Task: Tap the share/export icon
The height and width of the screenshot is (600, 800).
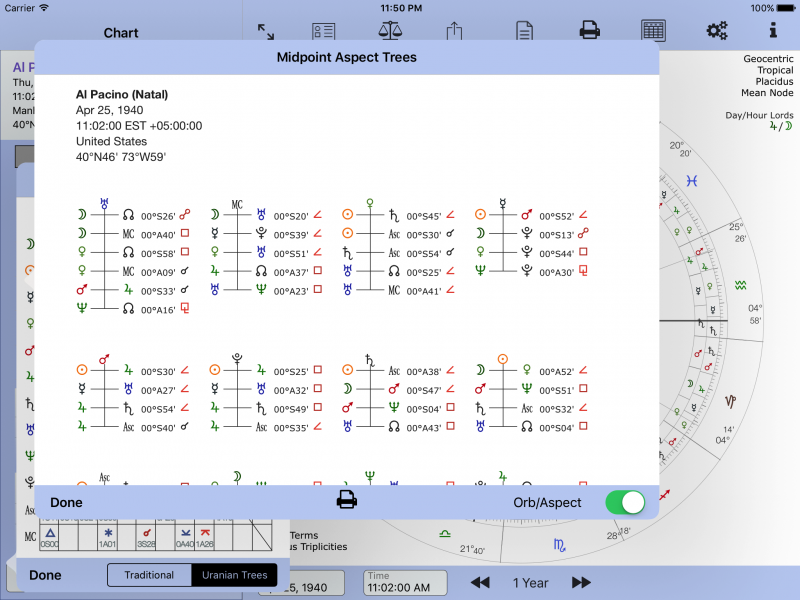Action: point(454,30)
